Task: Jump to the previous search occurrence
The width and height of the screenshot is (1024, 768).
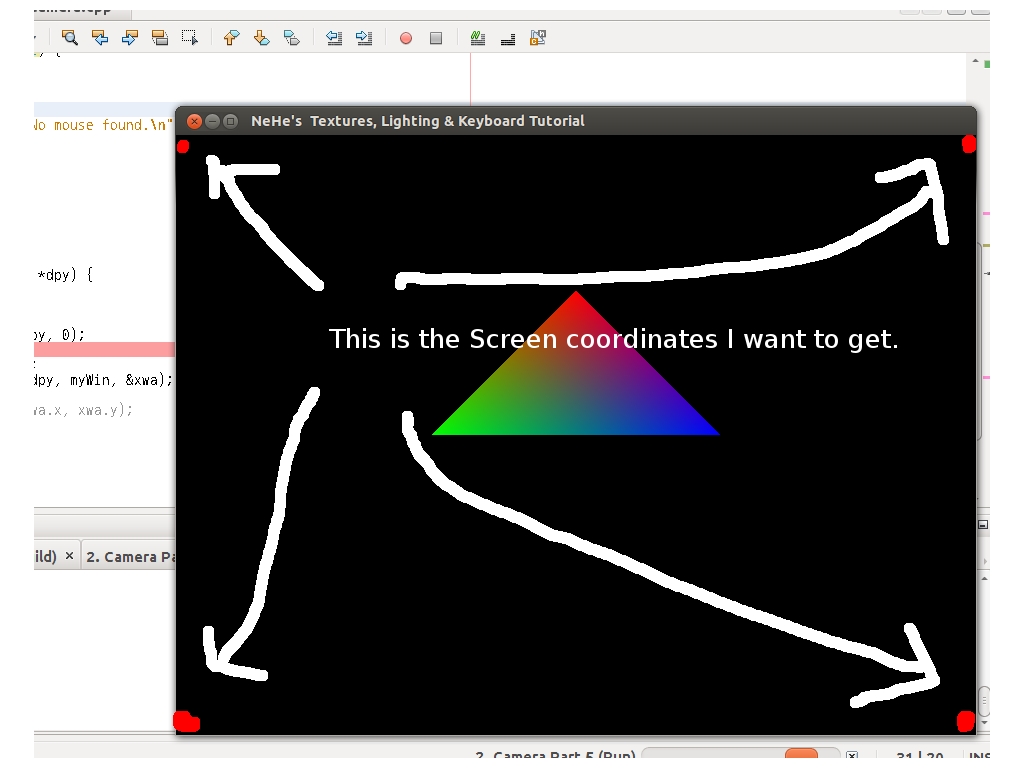Action: (x=100, y=38)
